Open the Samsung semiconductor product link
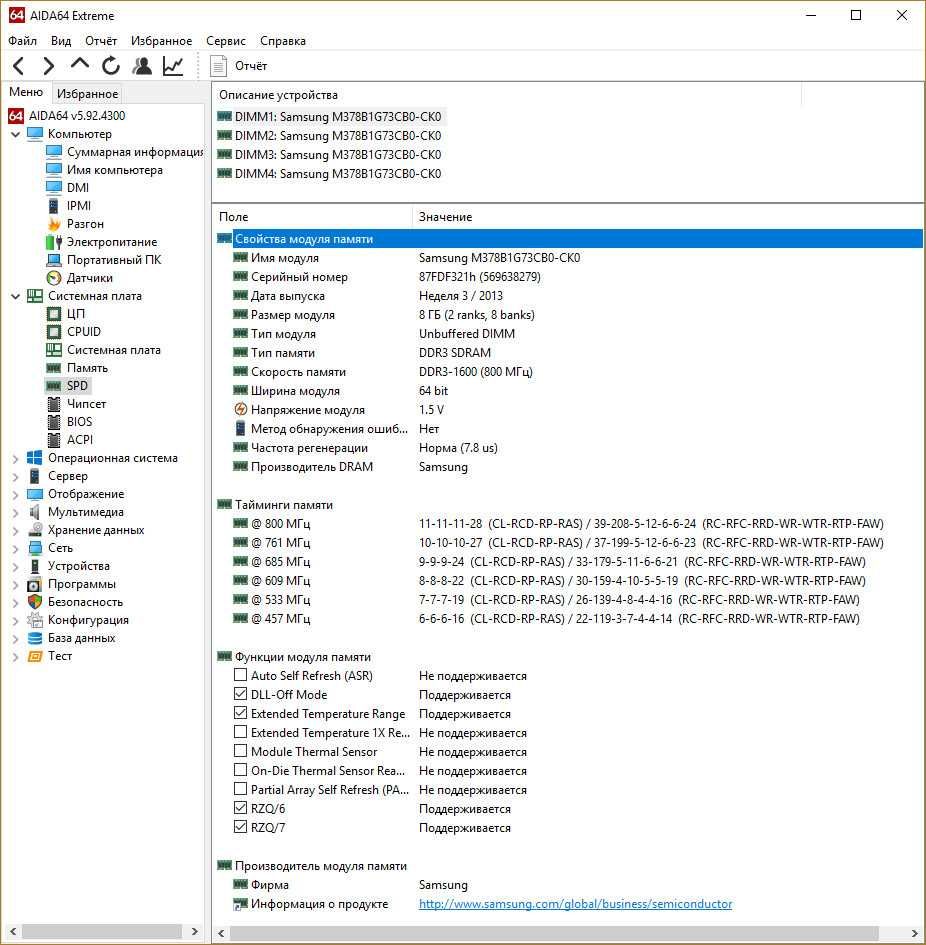Viewport: 926px width, 945px height. 575,903
